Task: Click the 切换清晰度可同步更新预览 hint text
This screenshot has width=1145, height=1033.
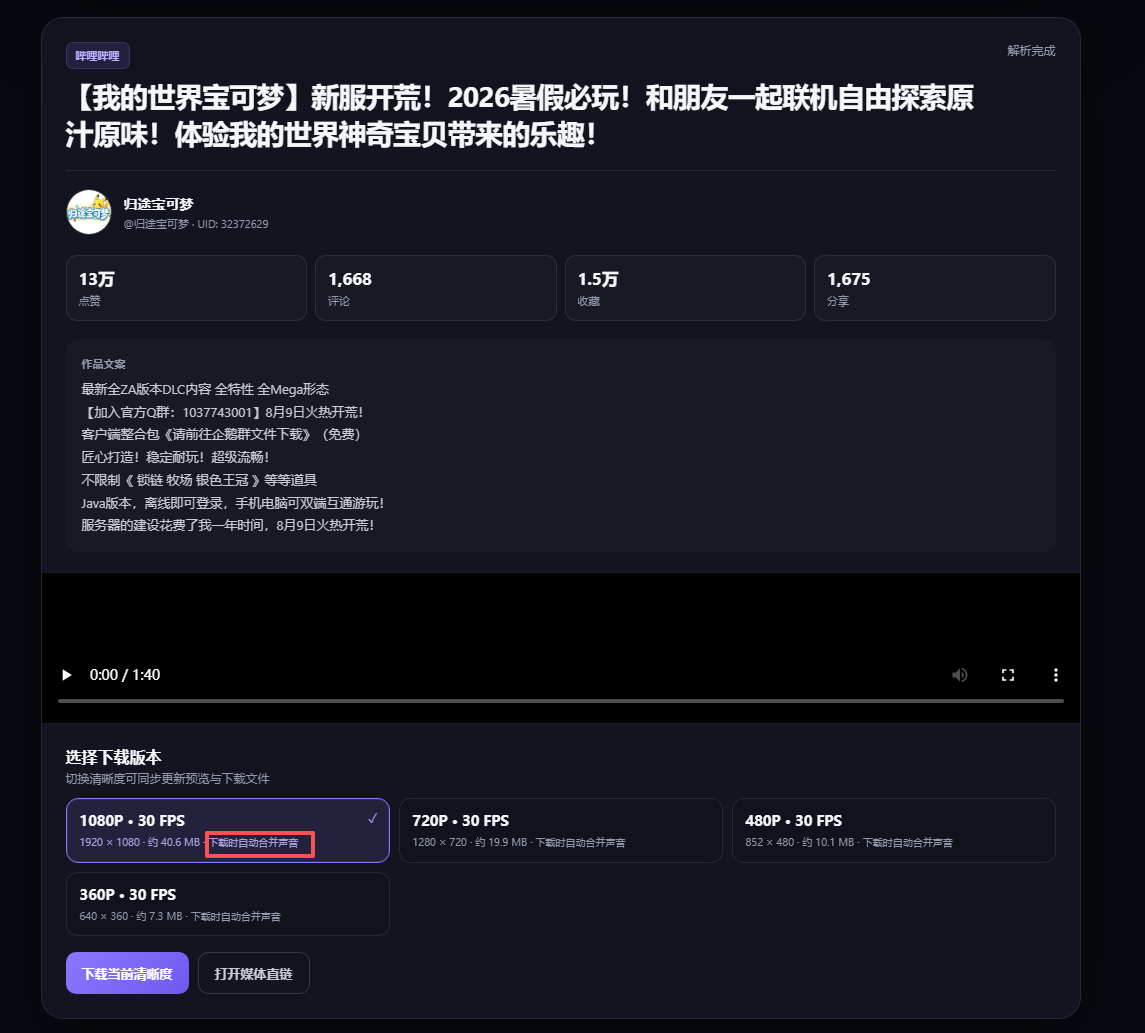Action: click(x=167, y=778)
